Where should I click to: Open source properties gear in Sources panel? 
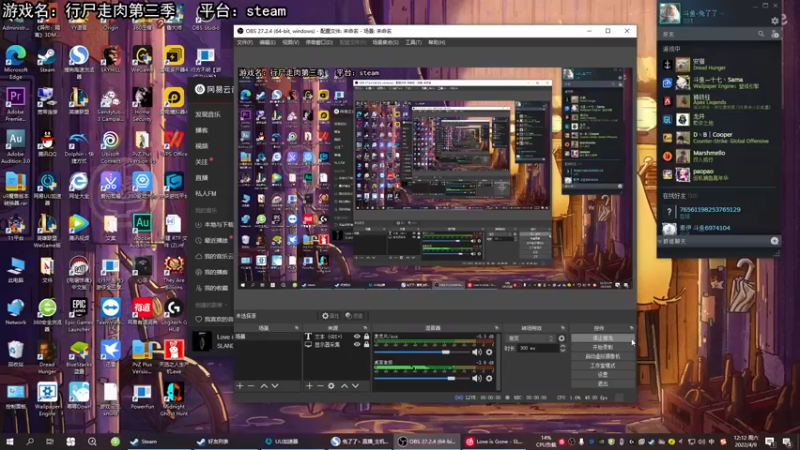point(331,386)
